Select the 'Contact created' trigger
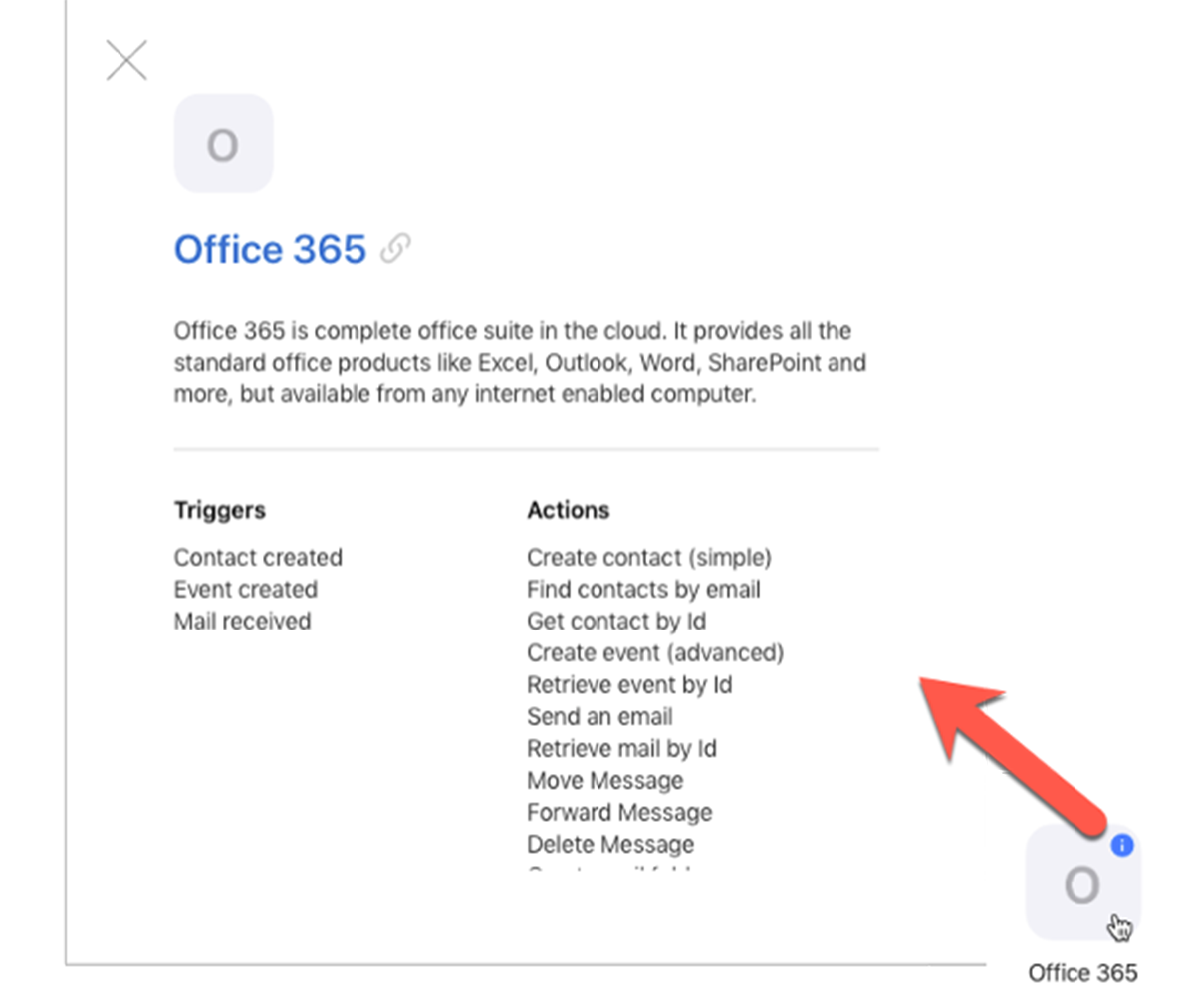Screen dimensions: 1195x1008 pyautogui.click(x=258, y=557)
